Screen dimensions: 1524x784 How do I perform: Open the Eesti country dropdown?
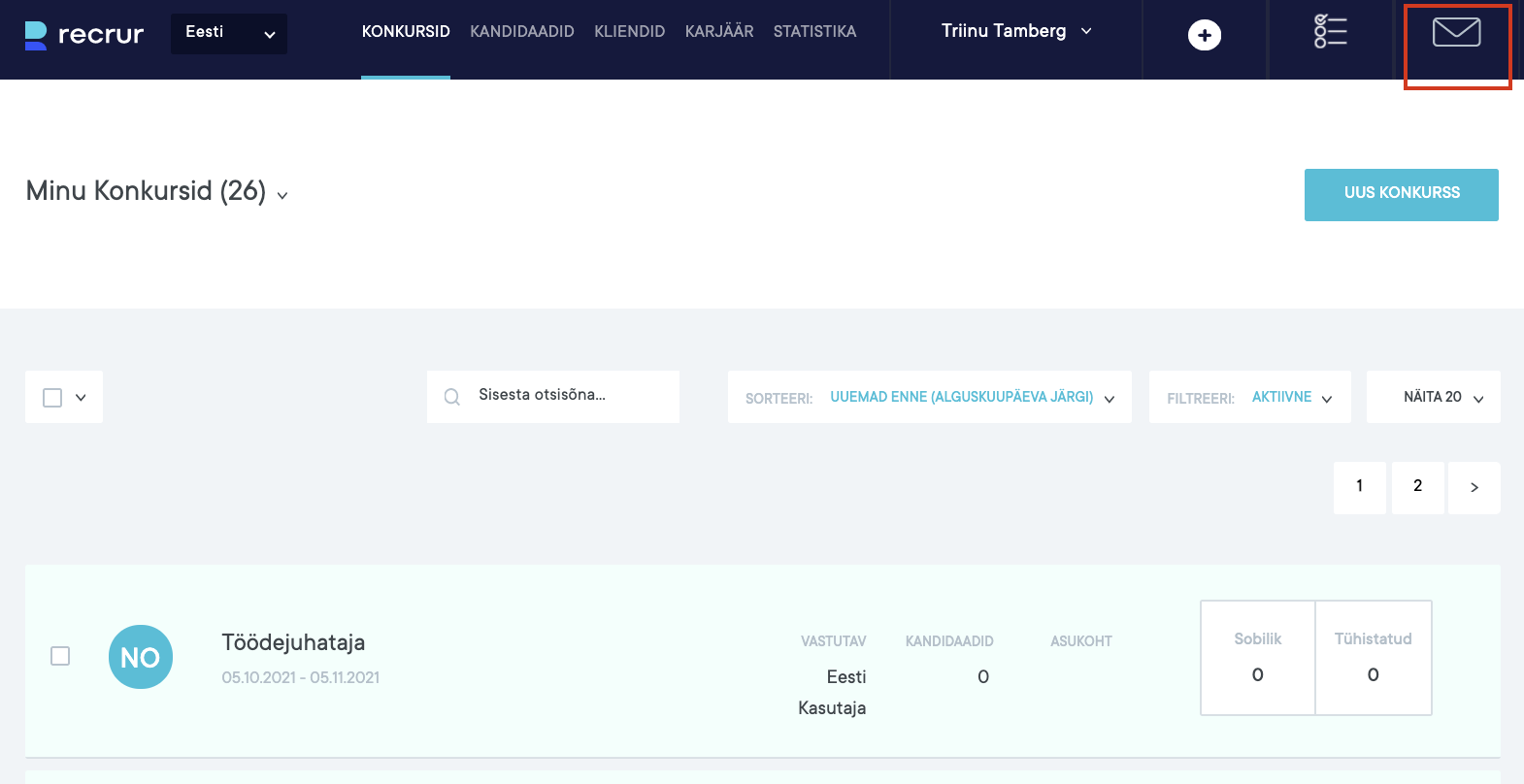point(229,34)
